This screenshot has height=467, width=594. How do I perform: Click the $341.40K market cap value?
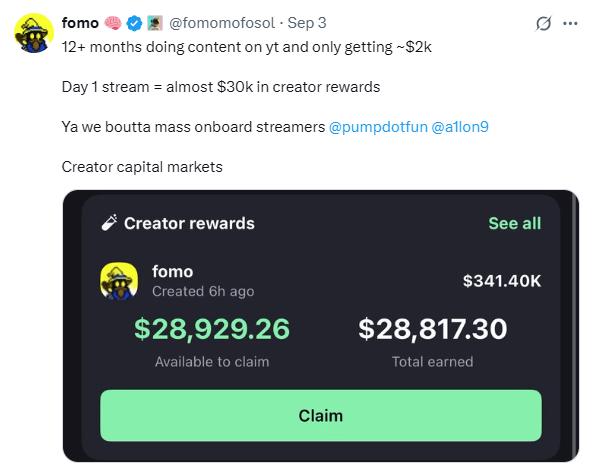click(x=502, y=281)
